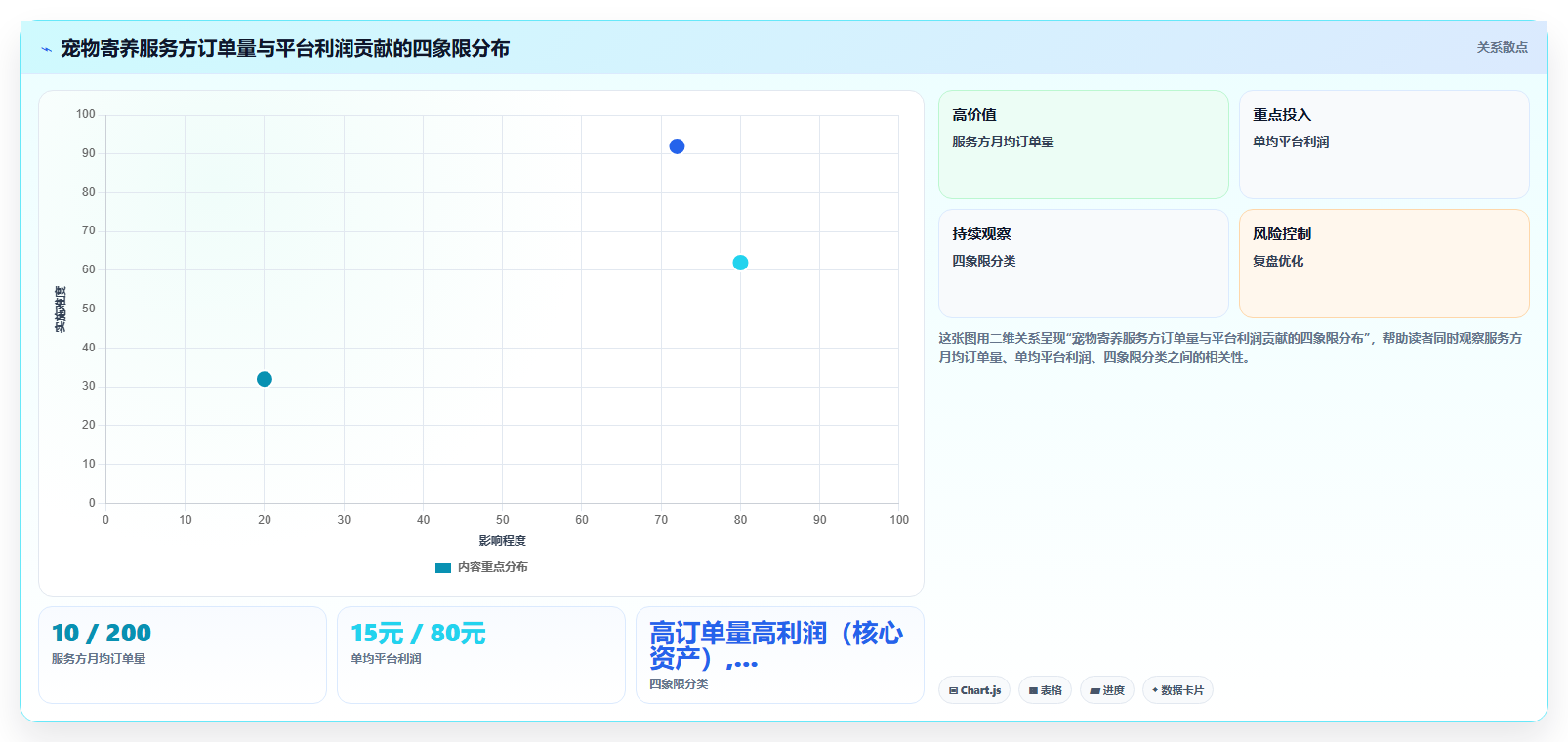Click the chart title 宠物寄养服务方订单量与平台利润贡献的四象限分布
This screenshot has width=1568, height=742.
(x=285, y=48)
